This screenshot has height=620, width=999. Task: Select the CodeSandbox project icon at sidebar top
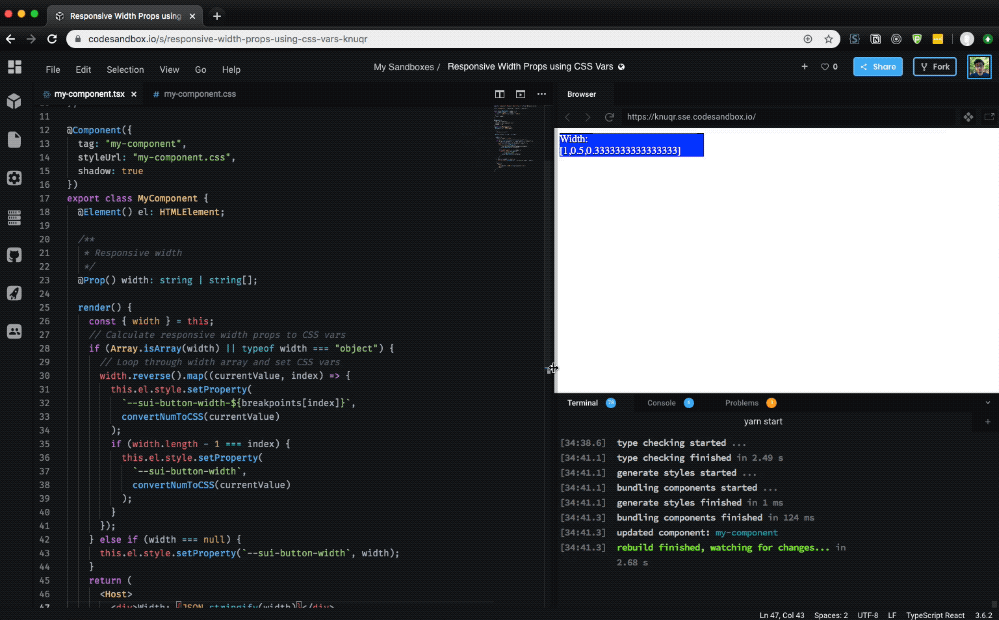pyautogui.click(x=13, y=67)
